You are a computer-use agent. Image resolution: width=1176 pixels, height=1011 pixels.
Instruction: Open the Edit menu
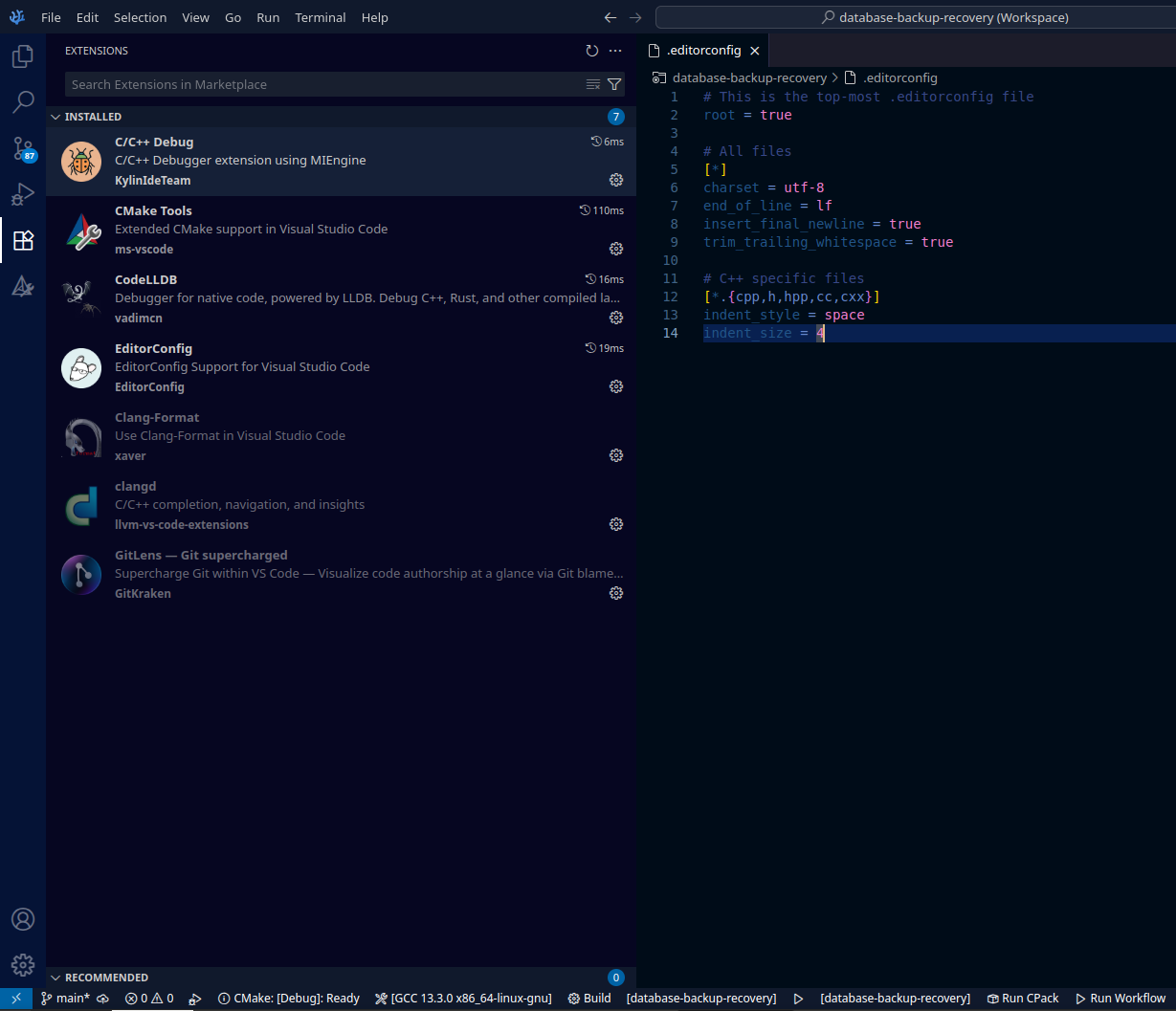[x=87, y=17]
